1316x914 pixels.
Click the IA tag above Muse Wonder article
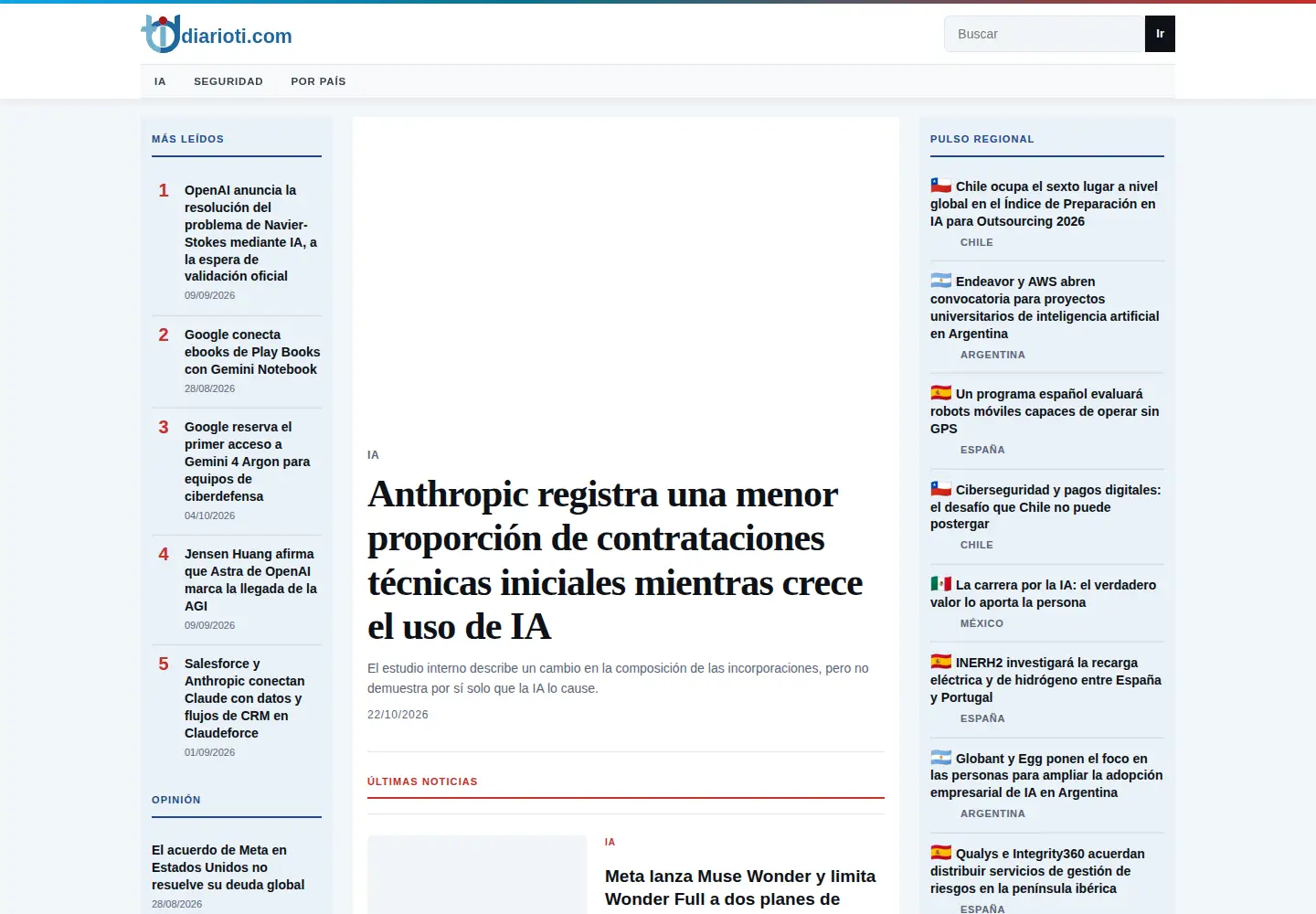point(610,842)
